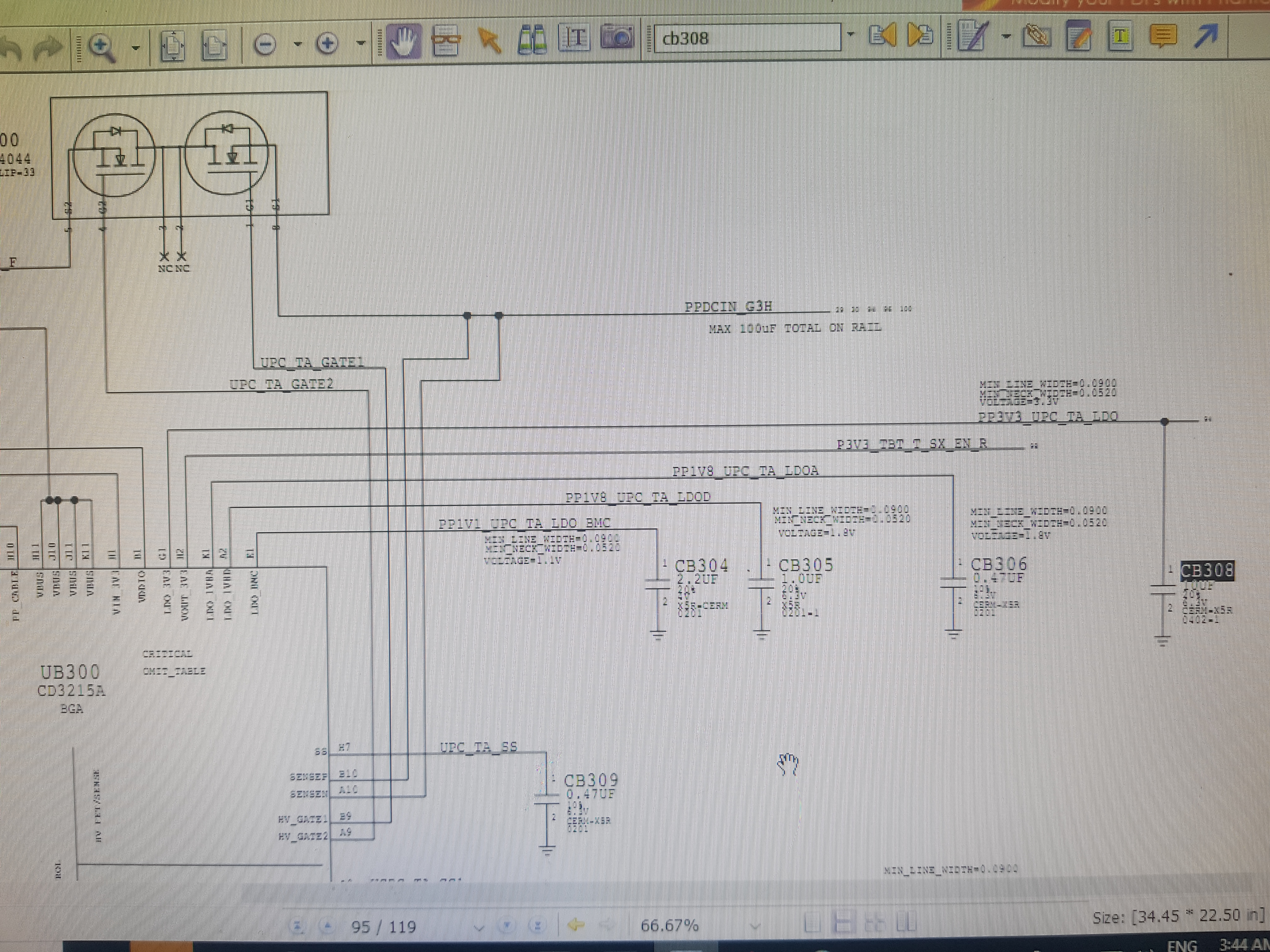
Task: Open the zoom percentage dropdown
Action: tap(755, 926)
